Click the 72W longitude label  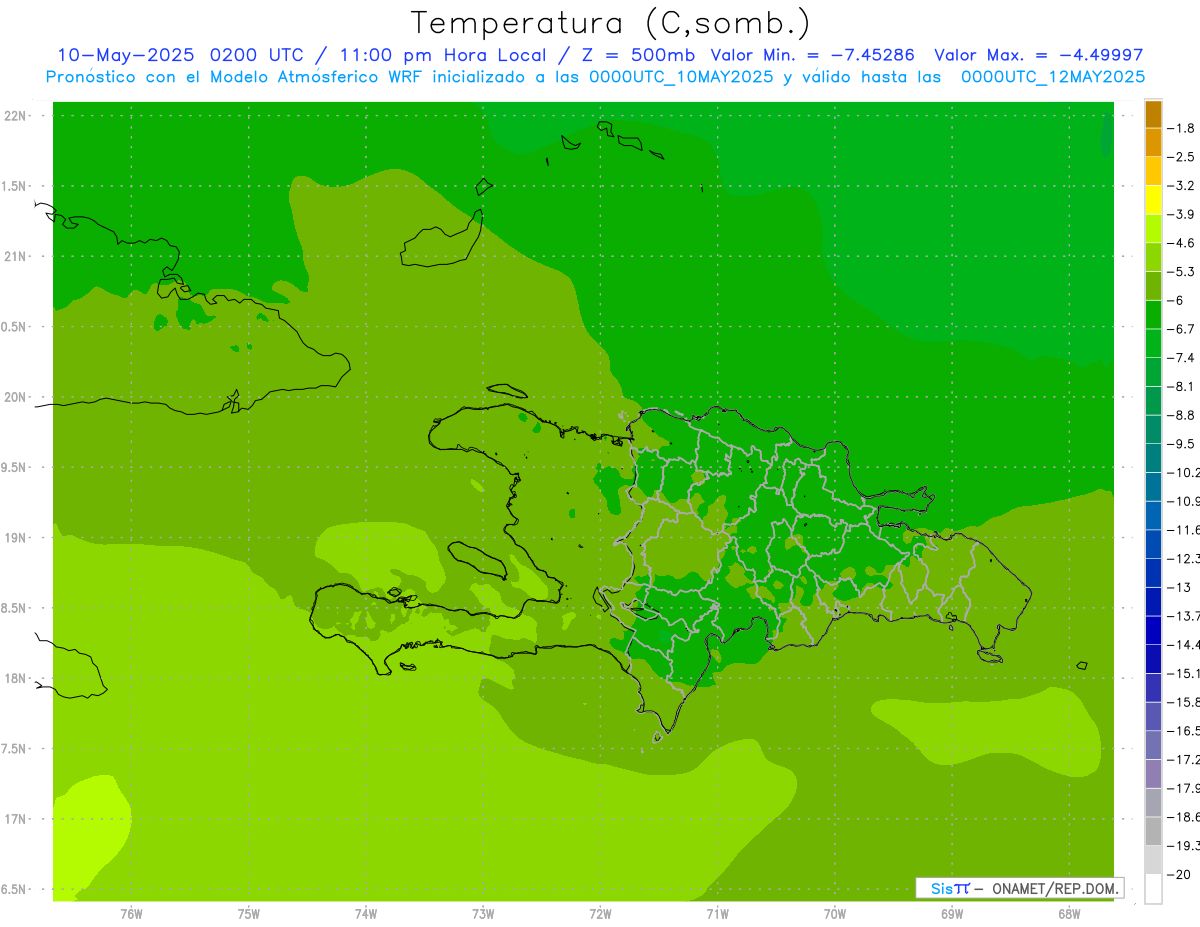click(600, 914)
